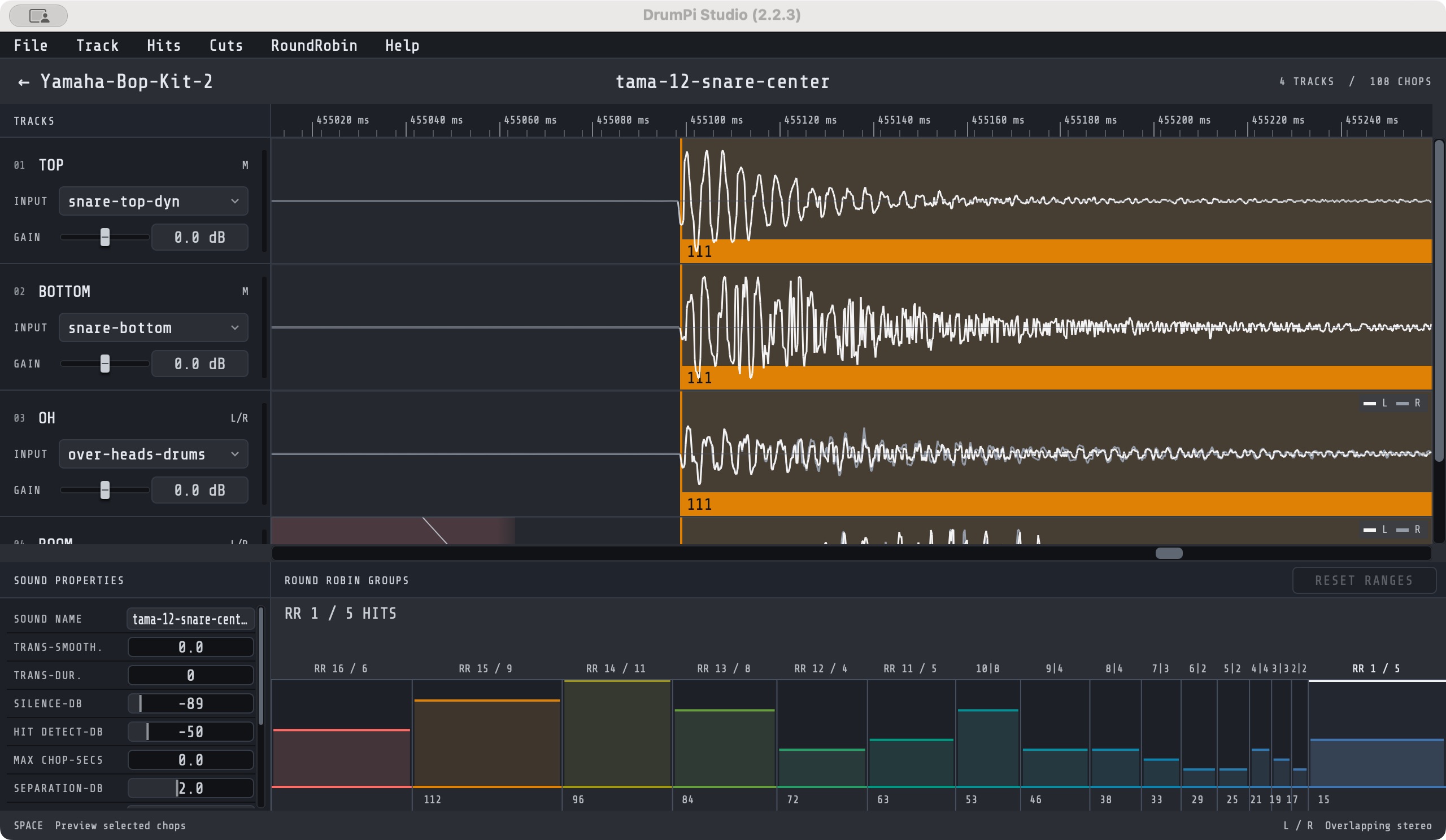This screenshot has height=840, width=1446.
Task: Open the Hits menu
Action: [164, 45]
